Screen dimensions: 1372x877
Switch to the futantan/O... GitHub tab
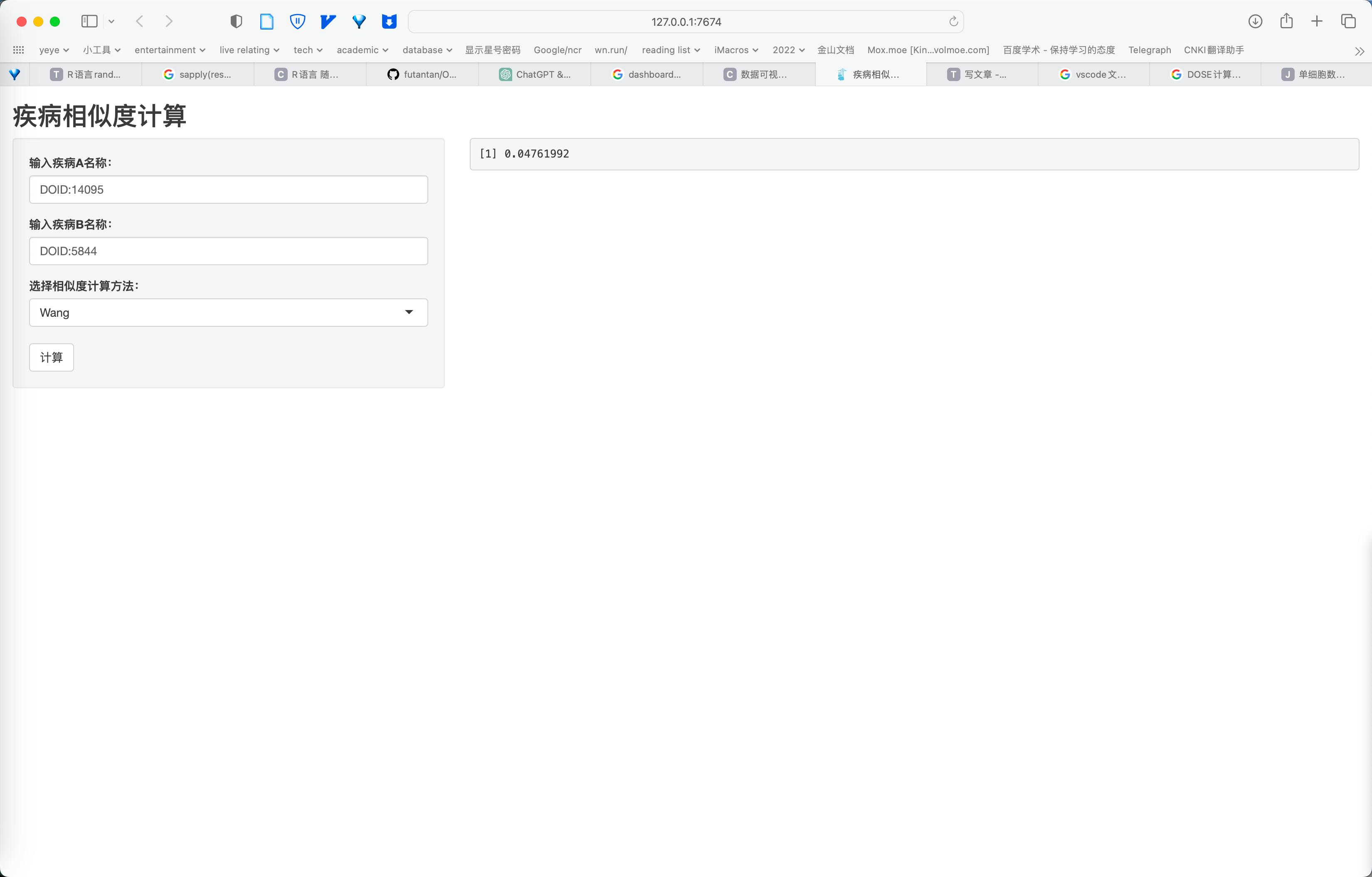pos(422,74)
